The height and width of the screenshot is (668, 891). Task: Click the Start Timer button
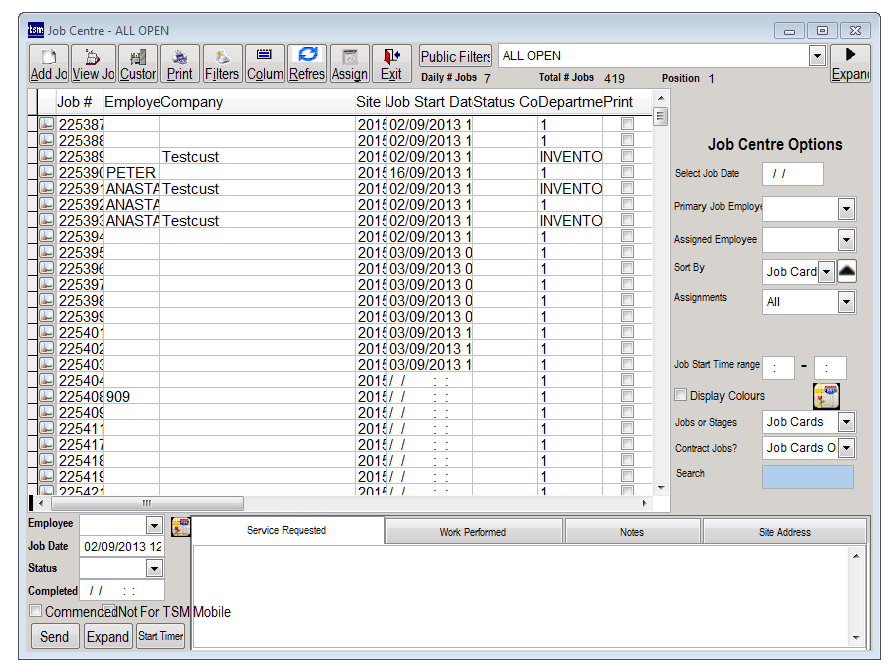[x=161, y=637]
